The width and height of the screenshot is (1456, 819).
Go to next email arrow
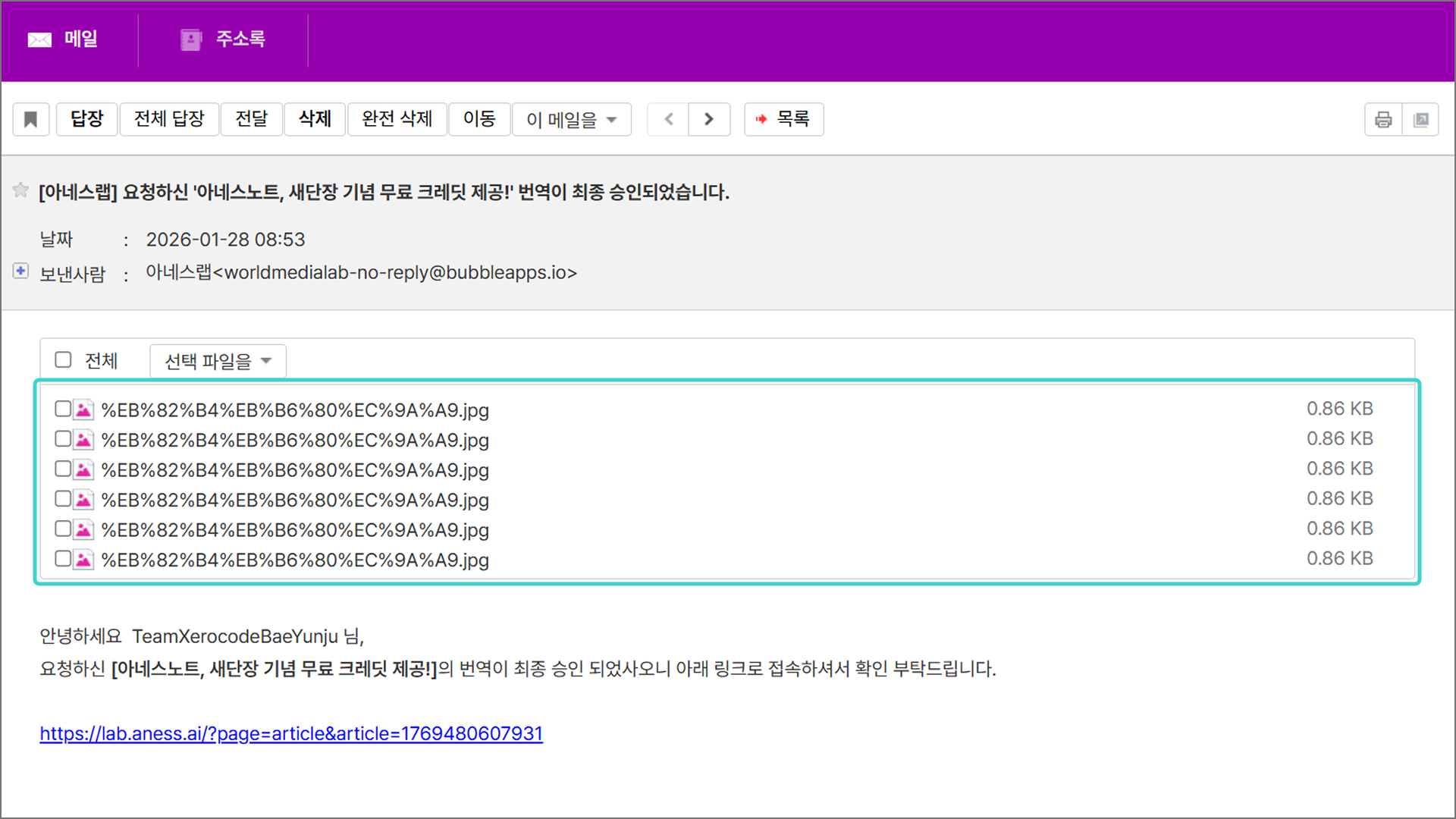(709, 119)
